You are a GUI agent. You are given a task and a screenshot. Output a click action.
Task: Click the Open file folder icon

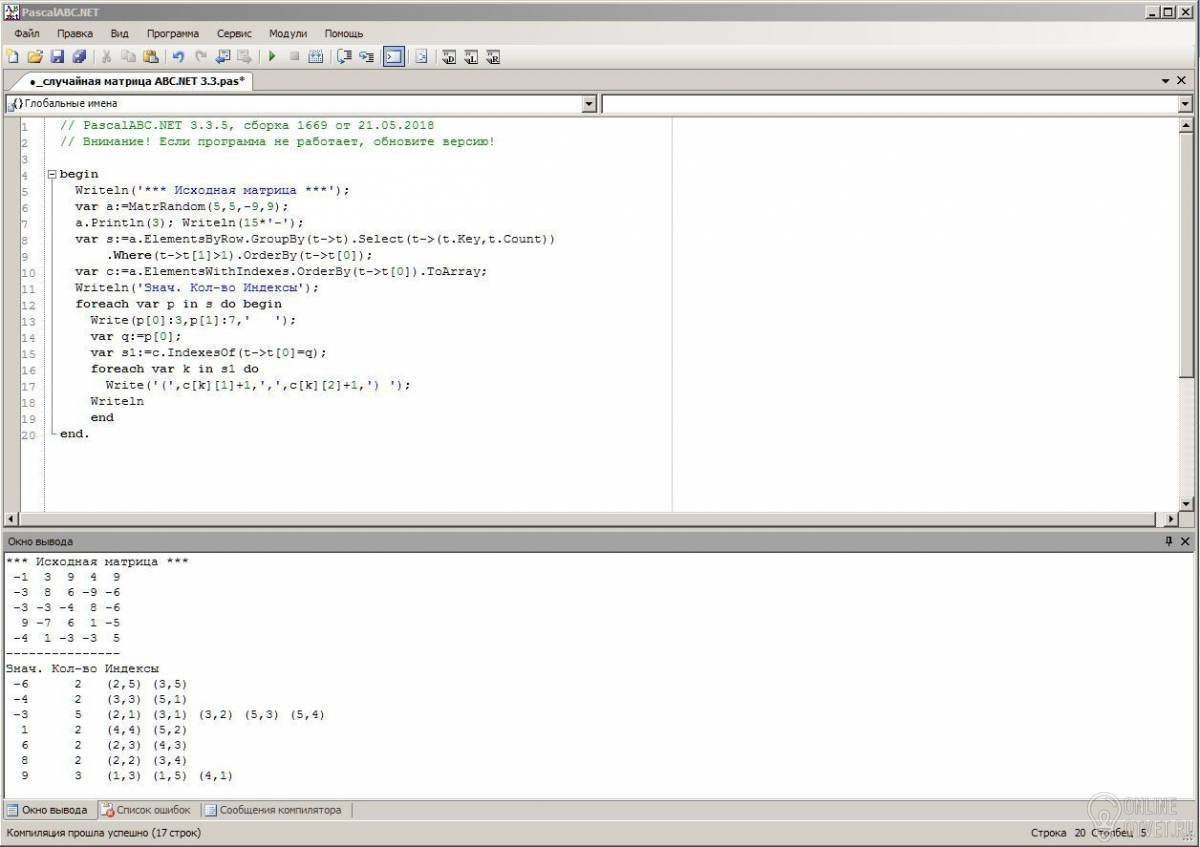click(35, 57)
